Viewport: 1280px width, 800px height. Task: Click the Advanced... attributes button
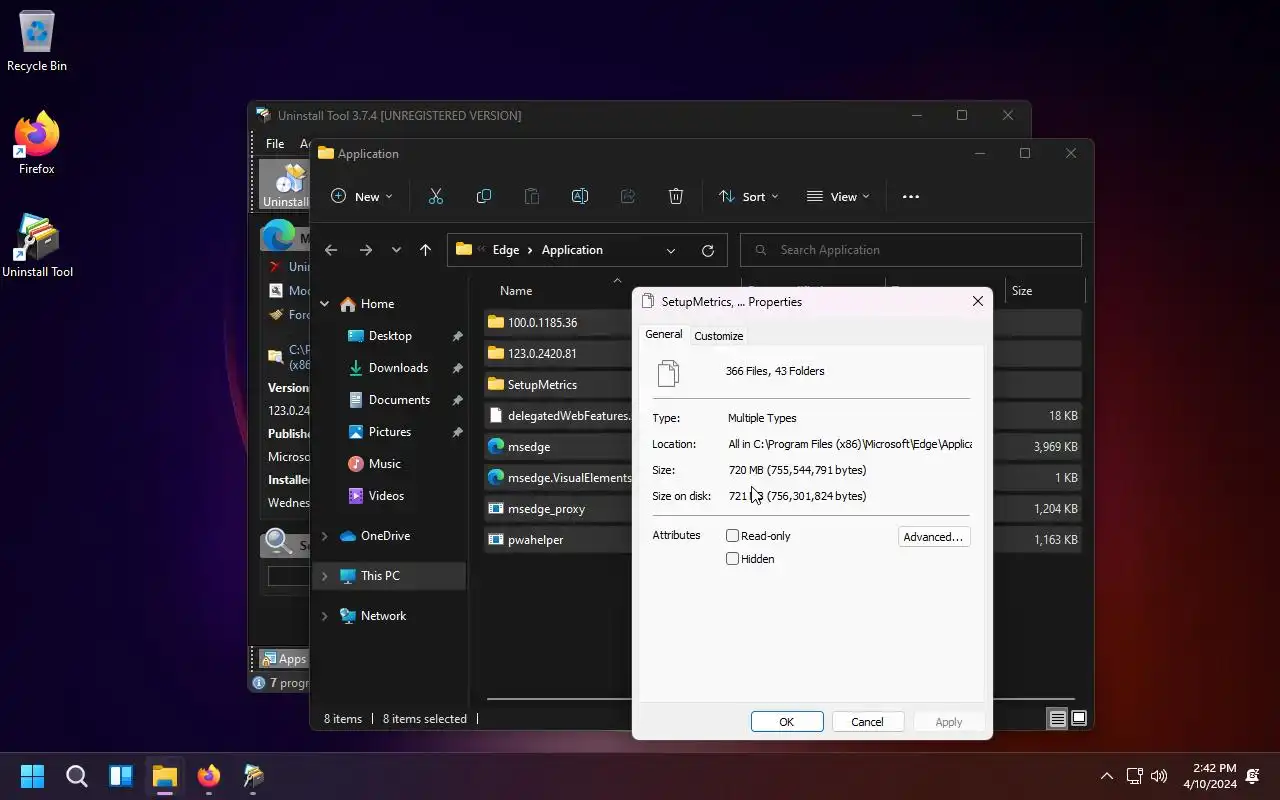pyautogui.click(x=934, y=537)
